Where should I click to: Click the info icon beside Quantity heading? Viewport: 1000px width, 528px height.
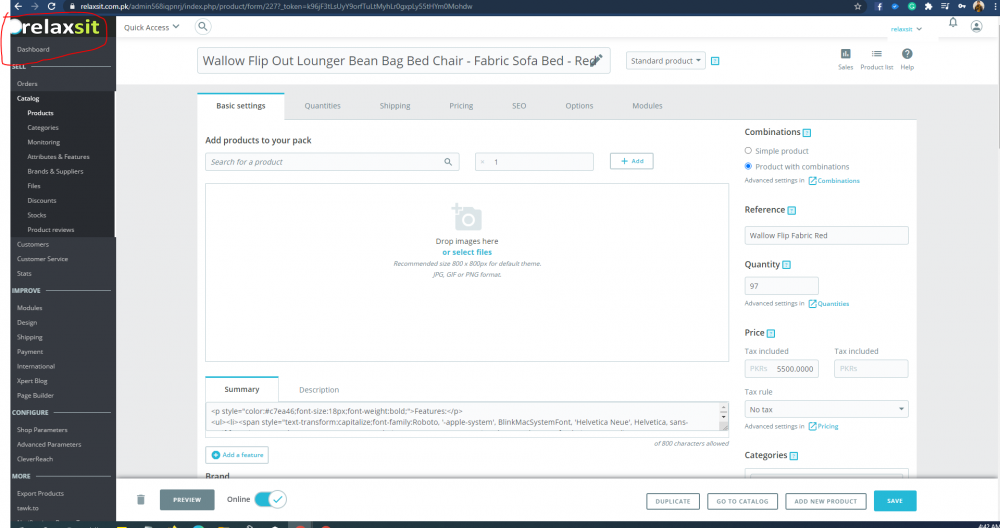pyautogui.click(x=786, y=265)
